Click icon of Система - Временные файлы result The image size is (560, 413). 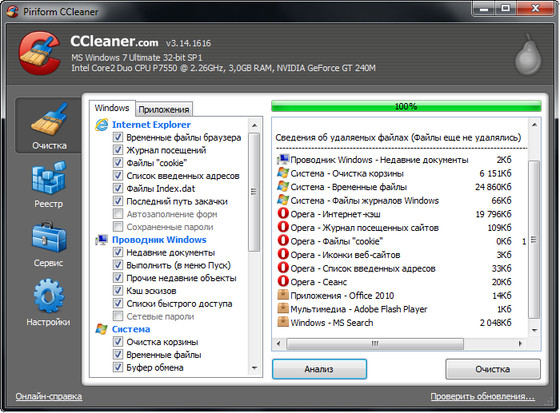click(x=283, y=186)
